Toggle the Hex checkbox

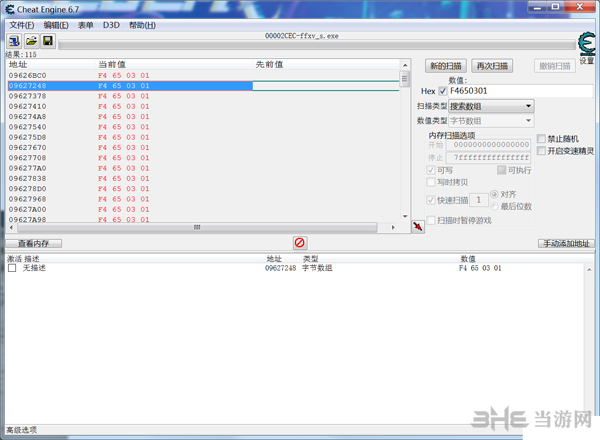[x=443, y=91]
